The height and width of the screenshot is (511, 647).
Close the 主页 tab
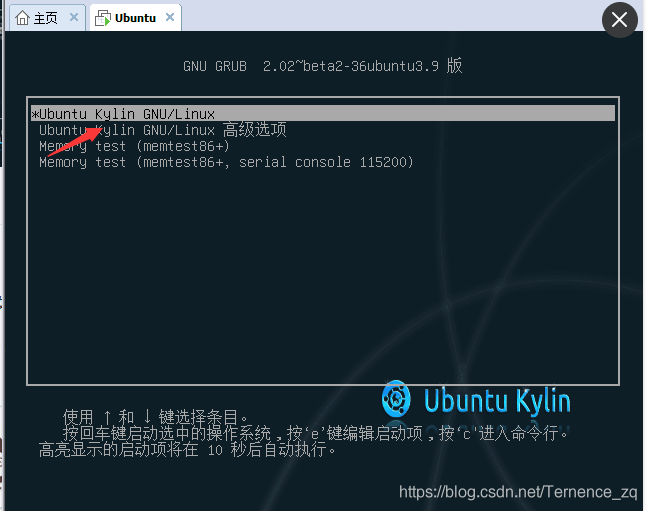[74, 17]
